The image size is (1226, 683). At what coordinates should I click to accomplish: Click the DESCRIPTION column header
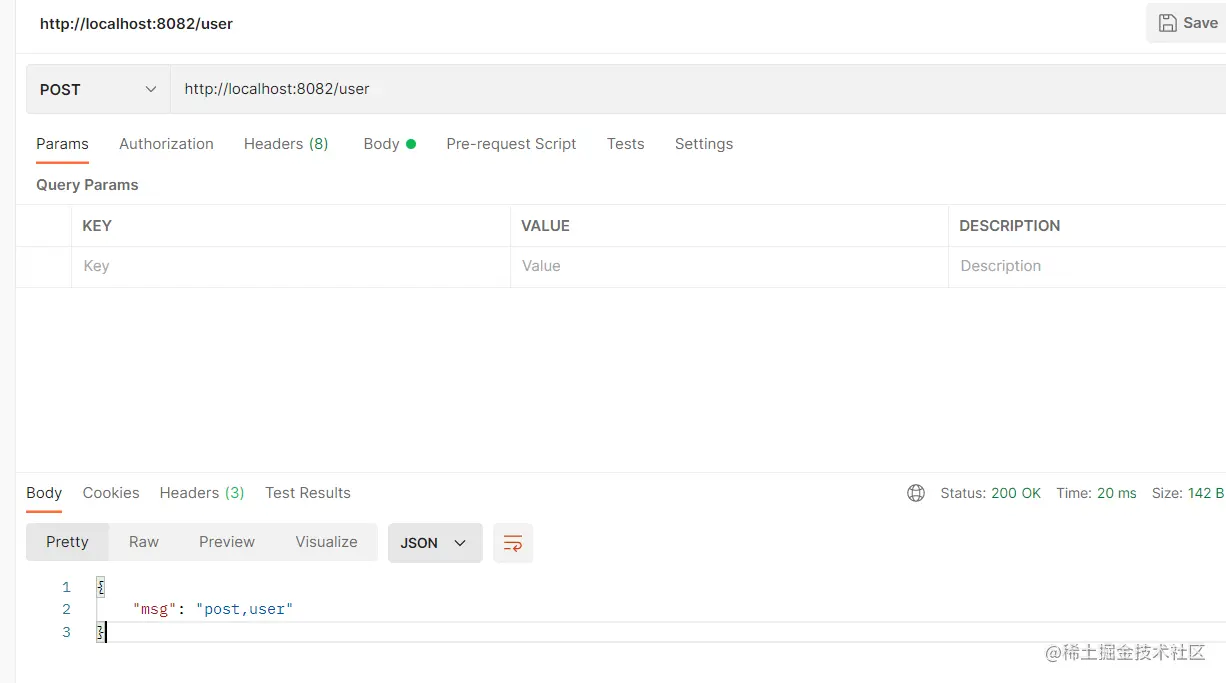click(1010, 226)
